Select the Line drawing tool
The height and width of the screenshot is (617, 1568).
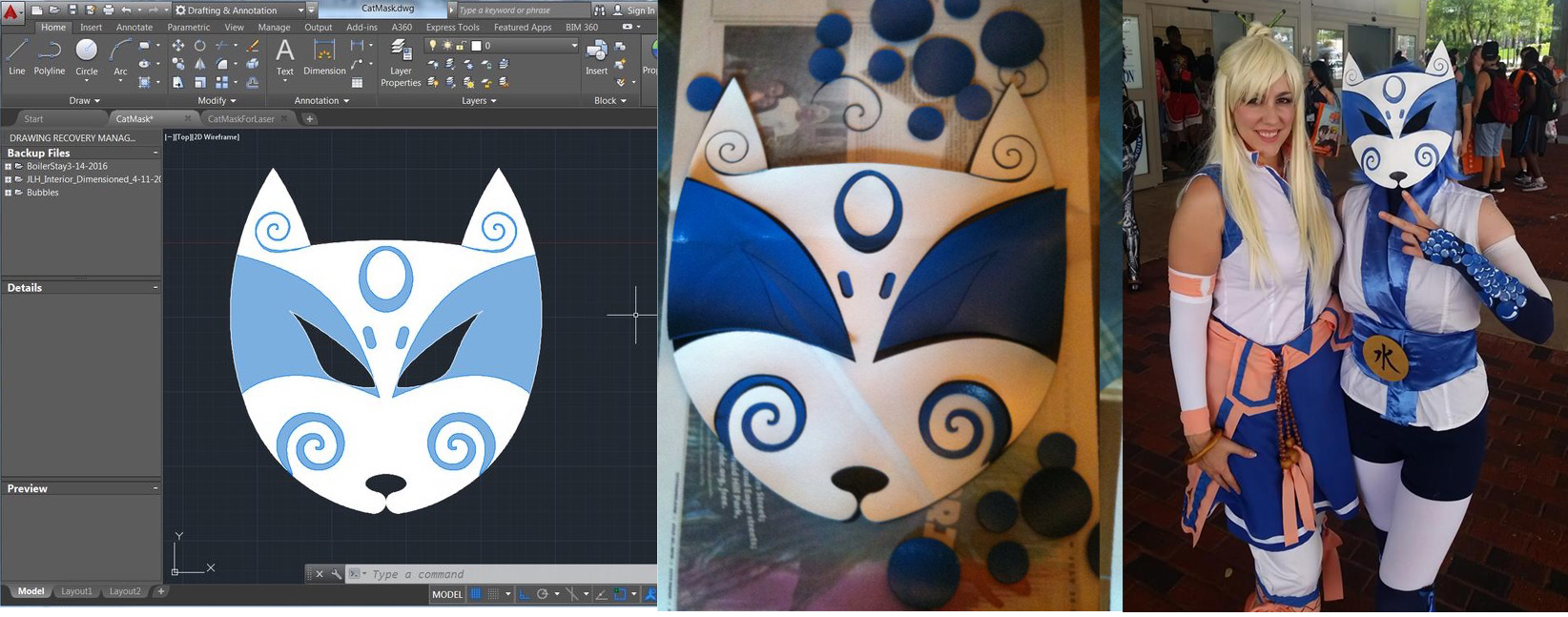(x=17, y=56)
